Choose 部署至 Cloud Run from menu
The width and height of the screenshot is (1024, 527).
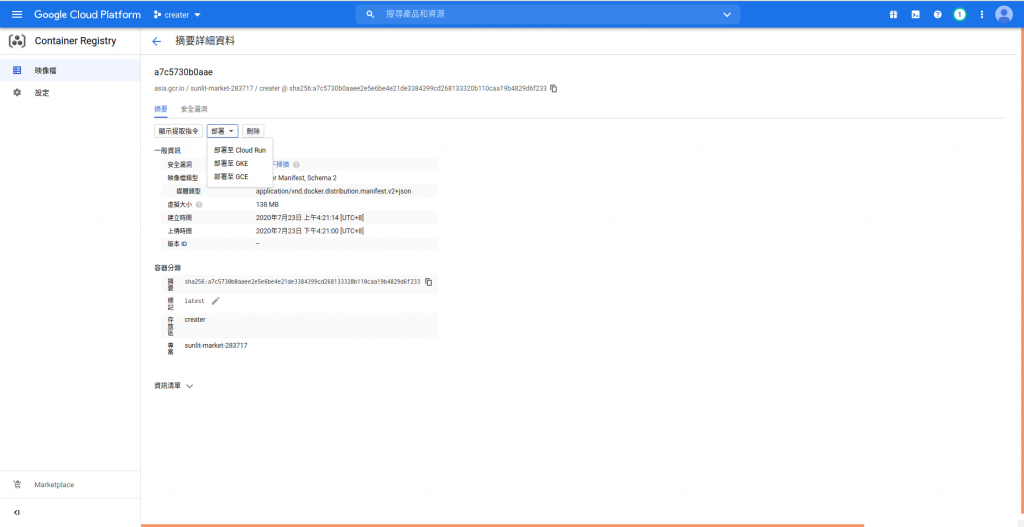[x=240, y=150]
